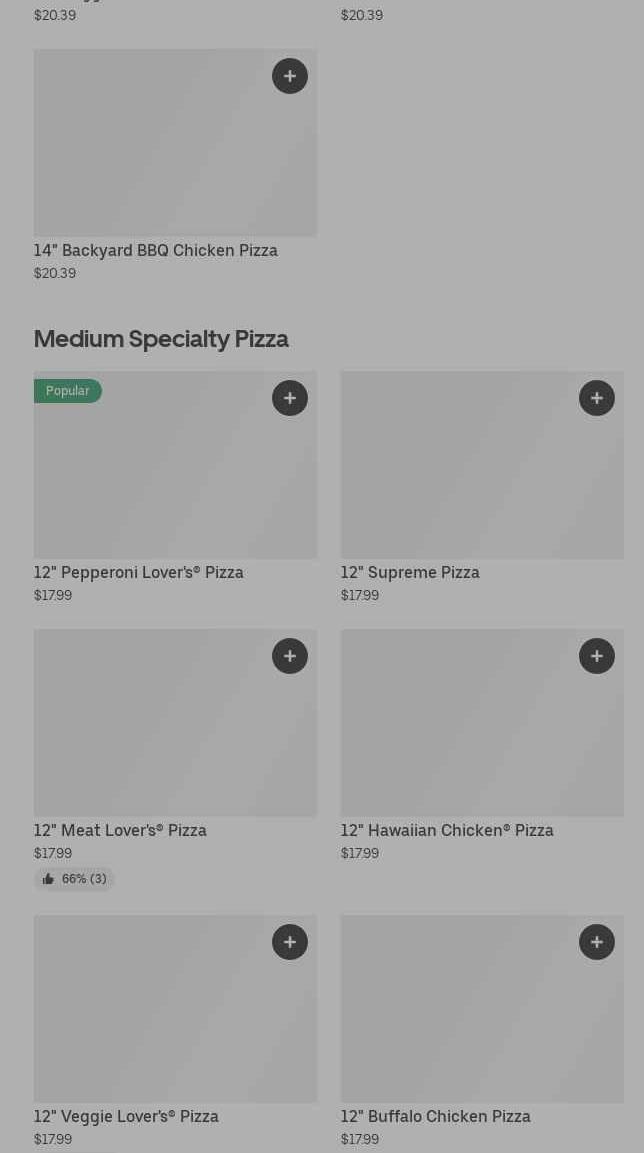Screen dimensions: 644x1153
Task: Select 12" Veggie Lover's Pizza title
Action: pyautogui.click(x=126, y=1116)
